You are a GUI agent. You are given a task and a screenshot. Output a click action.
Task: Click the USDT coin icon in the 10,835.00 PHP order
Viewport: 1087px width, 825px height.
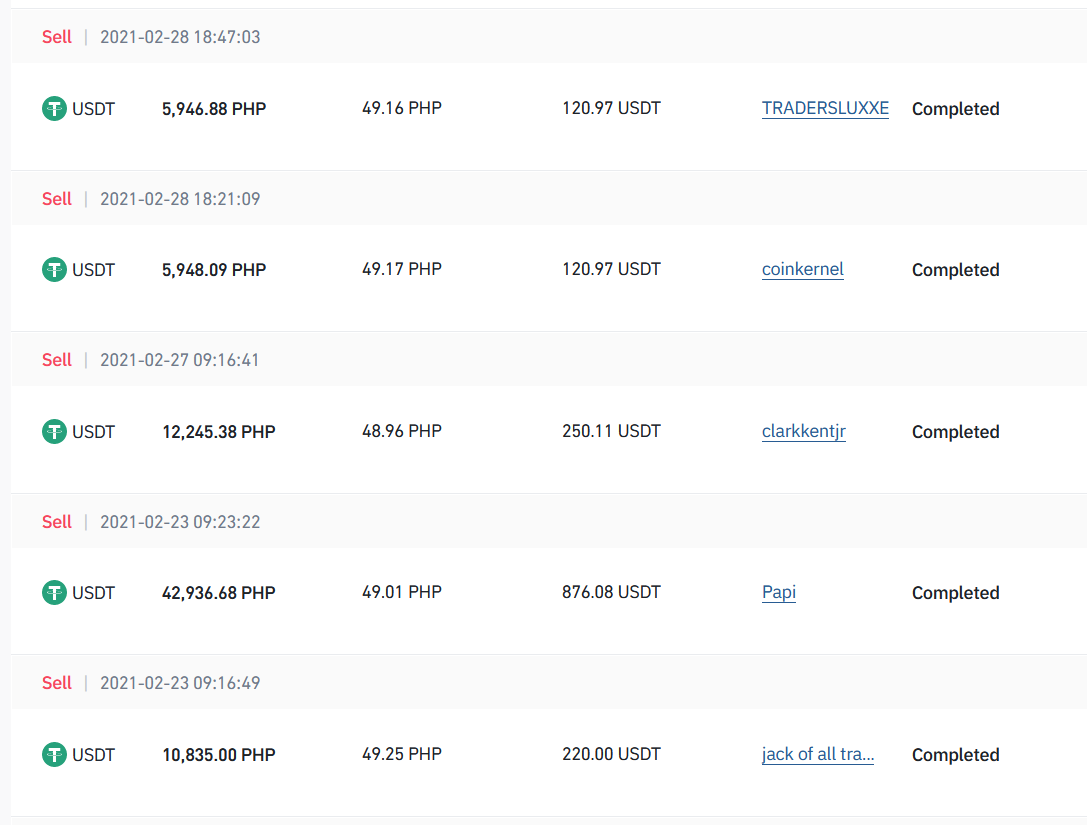click(54, 754)
